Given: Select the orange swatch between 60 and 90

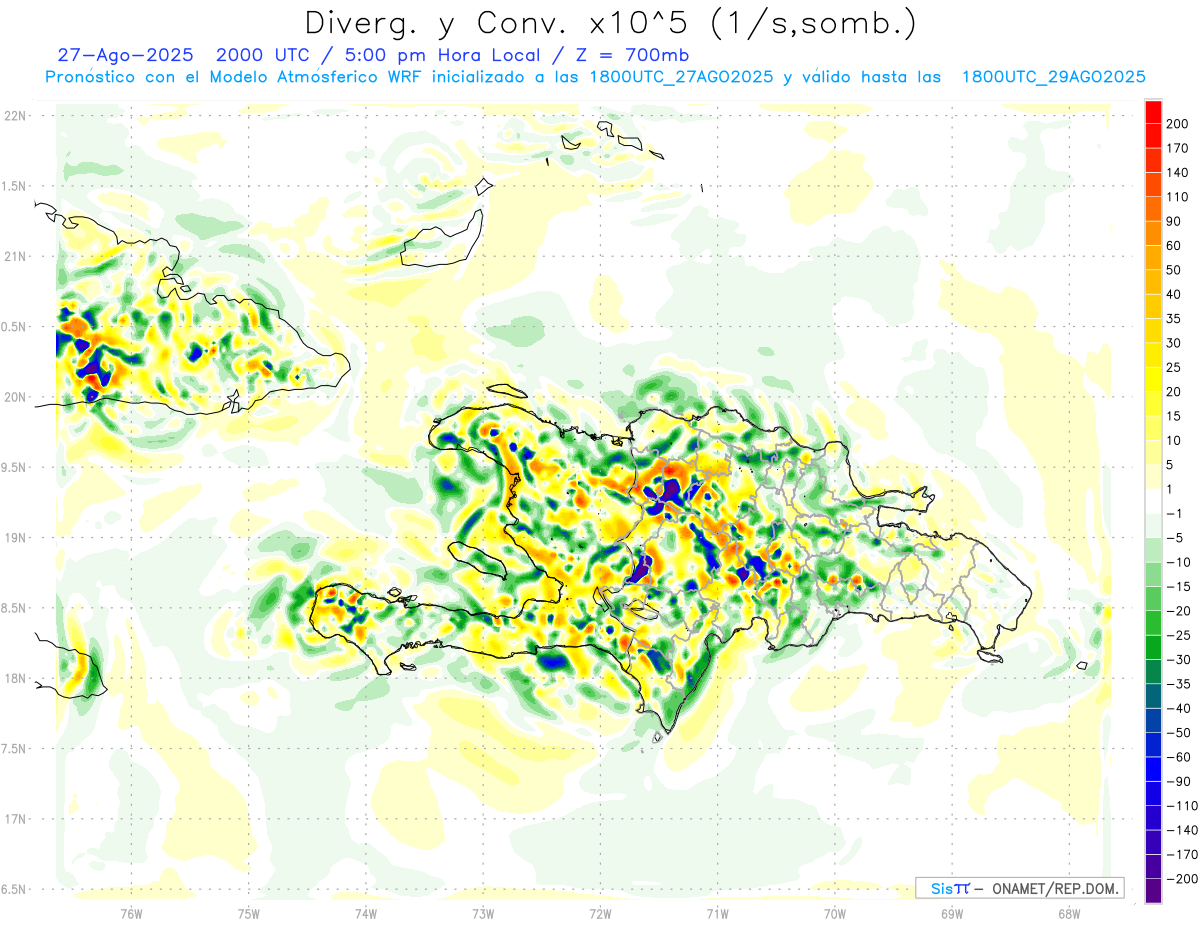Looking at the screenshot, I should 1153,234.
